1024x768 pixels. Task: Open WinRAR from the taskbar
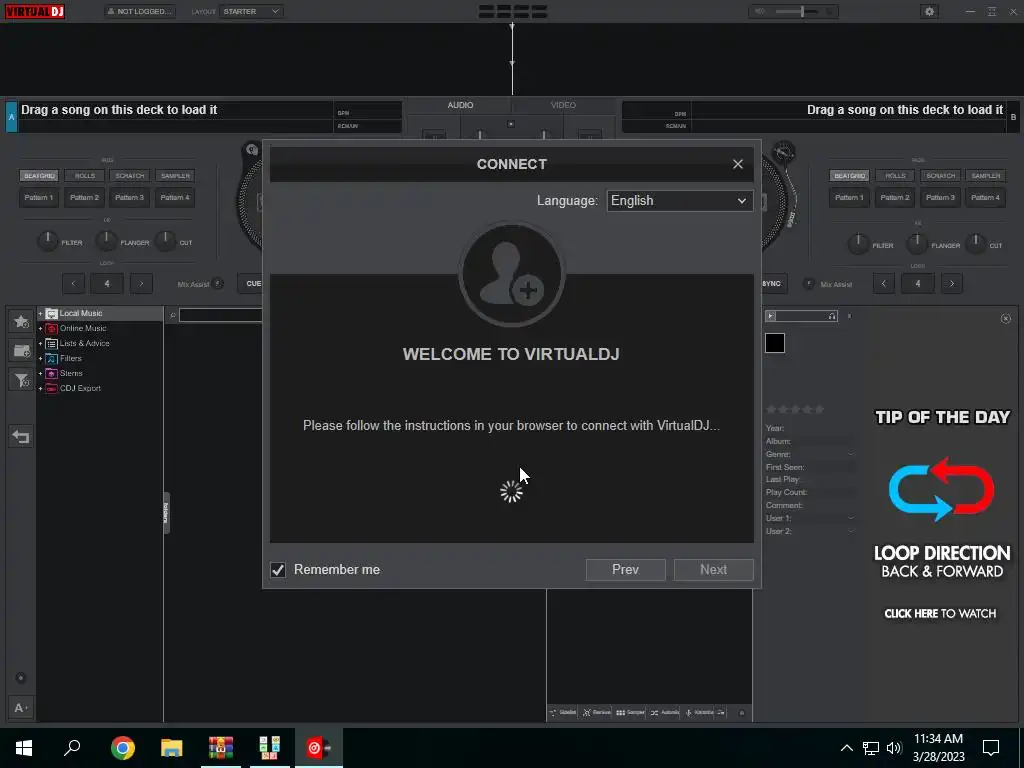pos(221,748)
